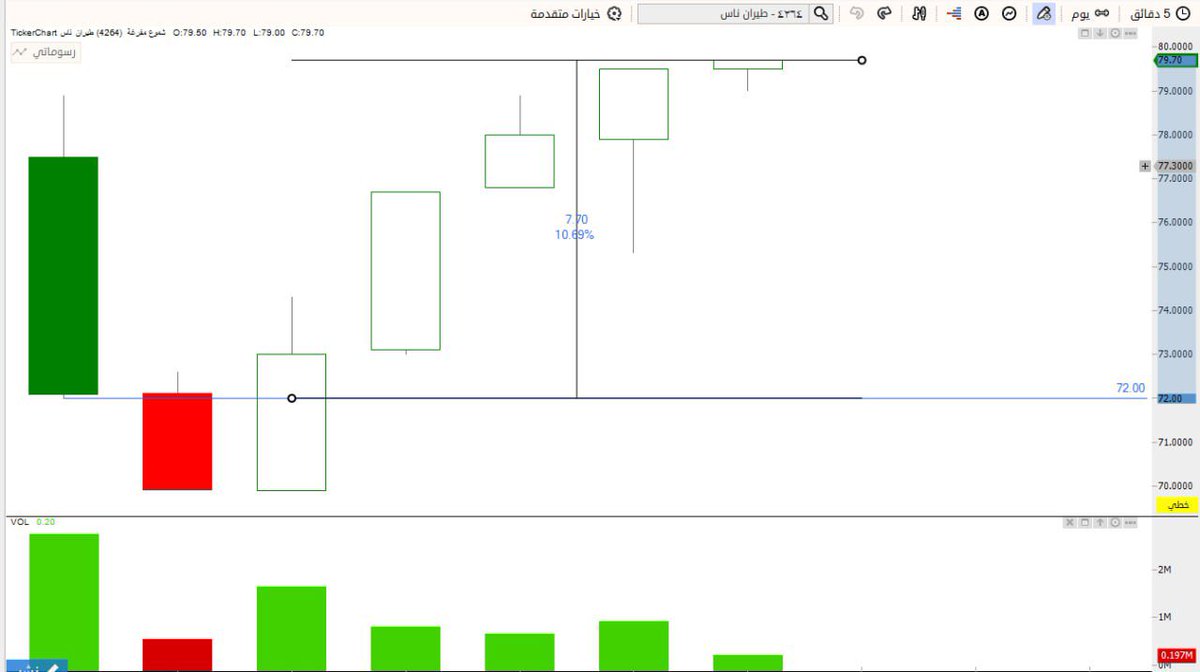Click the 10.69% measurement label
The width and height of the screenshot is (1200, 672).
(x=574, y=235)
